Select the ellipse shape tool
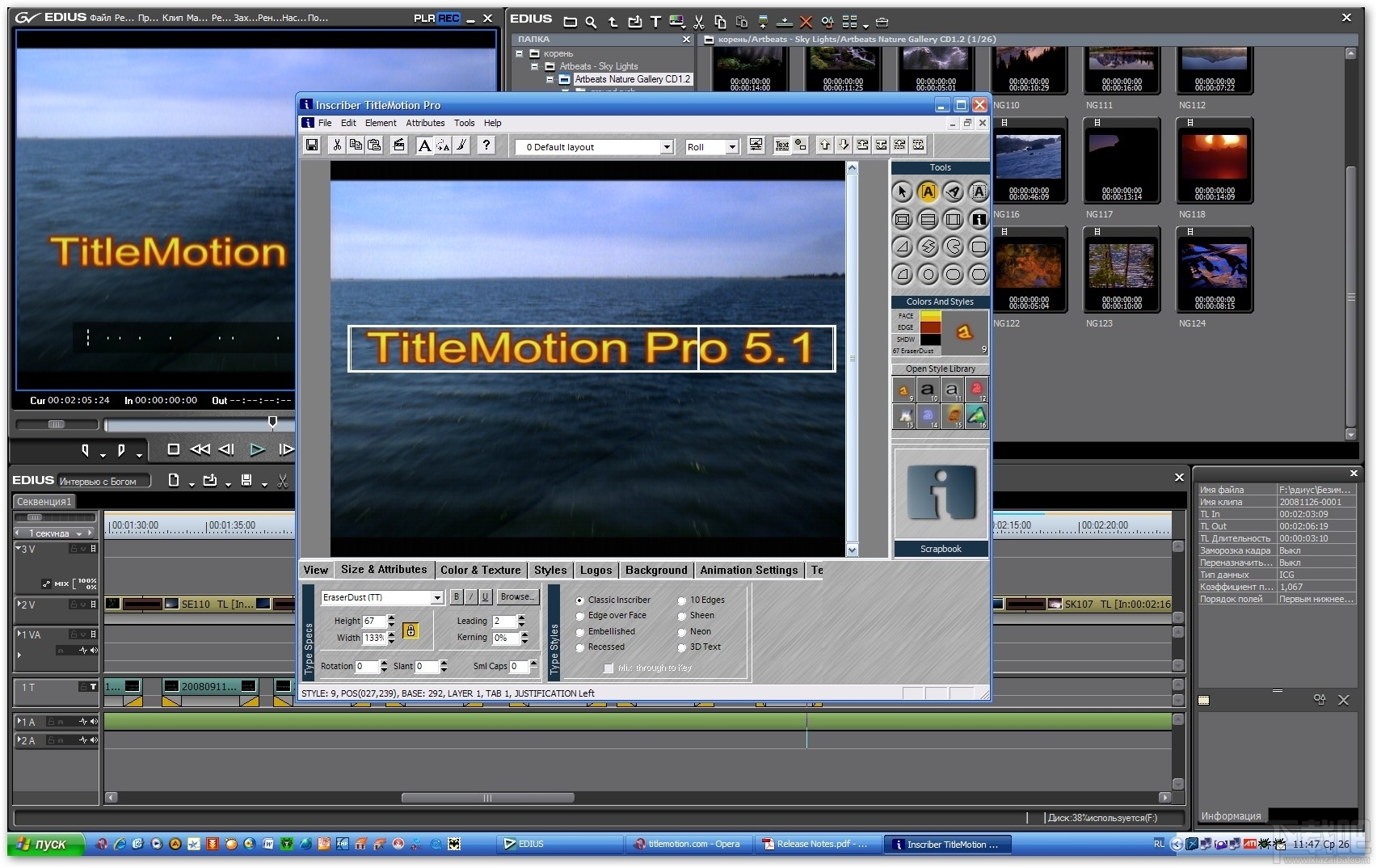 pos(954,275)
